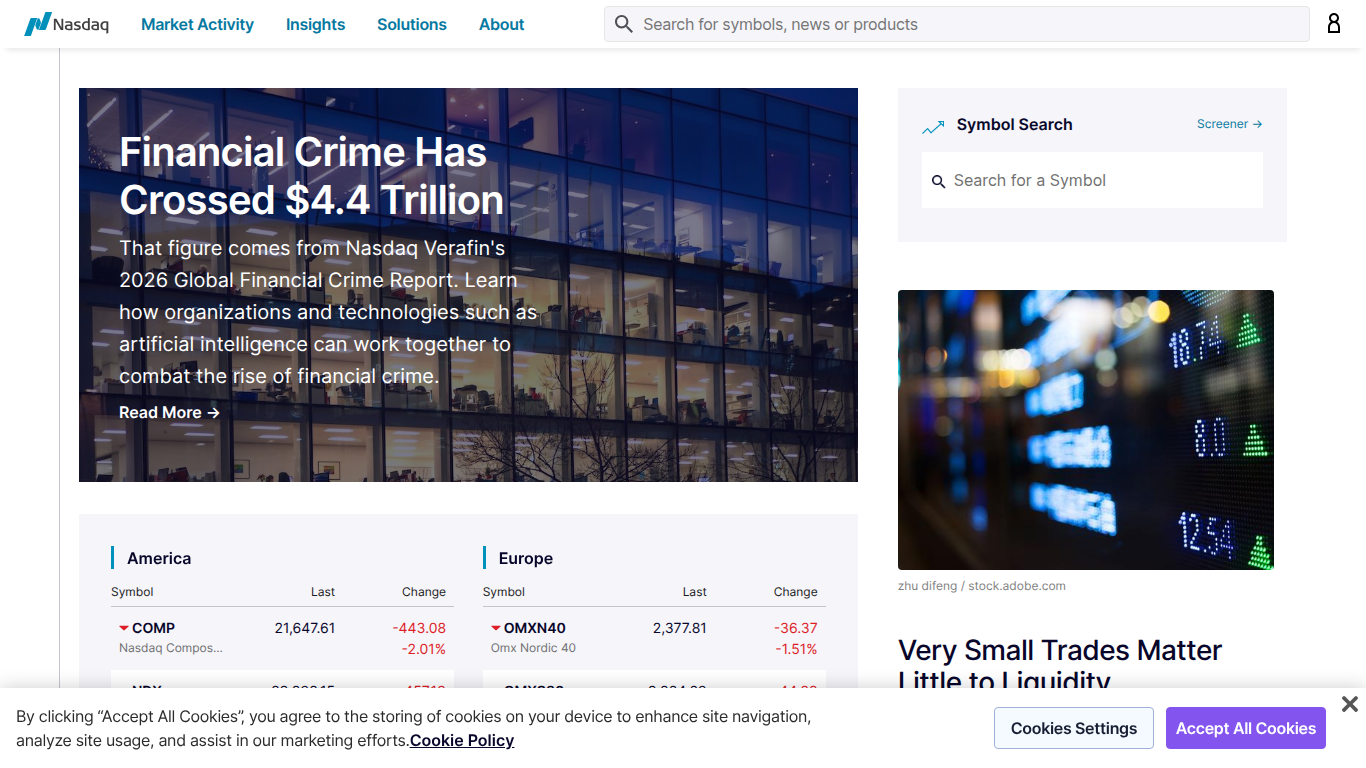Click red down arrow beside OMXN40

pos(496,628)
